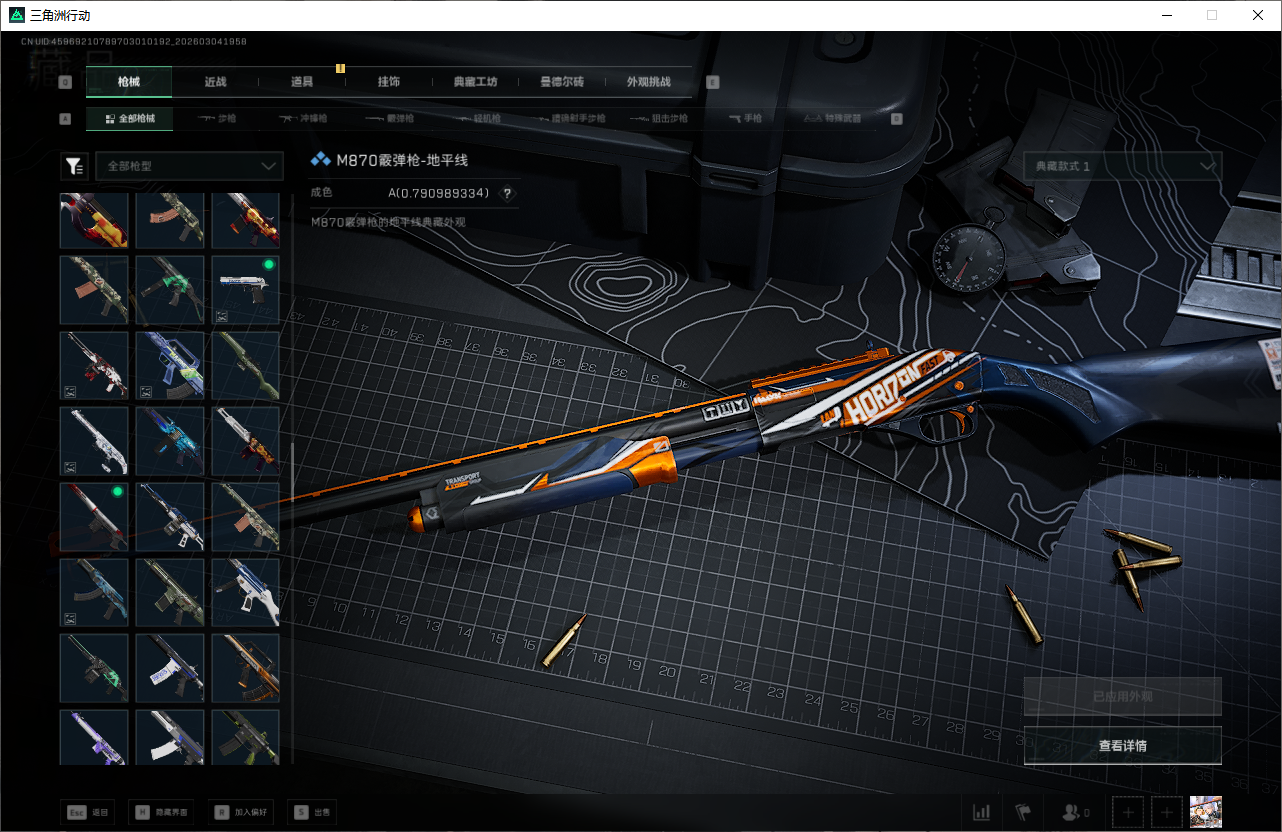Open the 典藏工坊 workshop tab
This screenshot has width=1282, height=832.
tap(475, 82)
